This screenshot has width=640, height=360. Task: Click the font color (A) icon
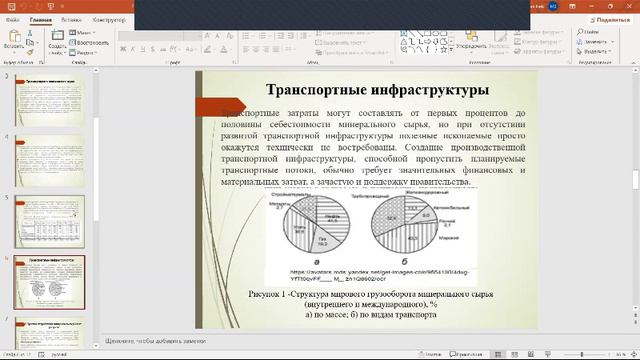(224, 50)
